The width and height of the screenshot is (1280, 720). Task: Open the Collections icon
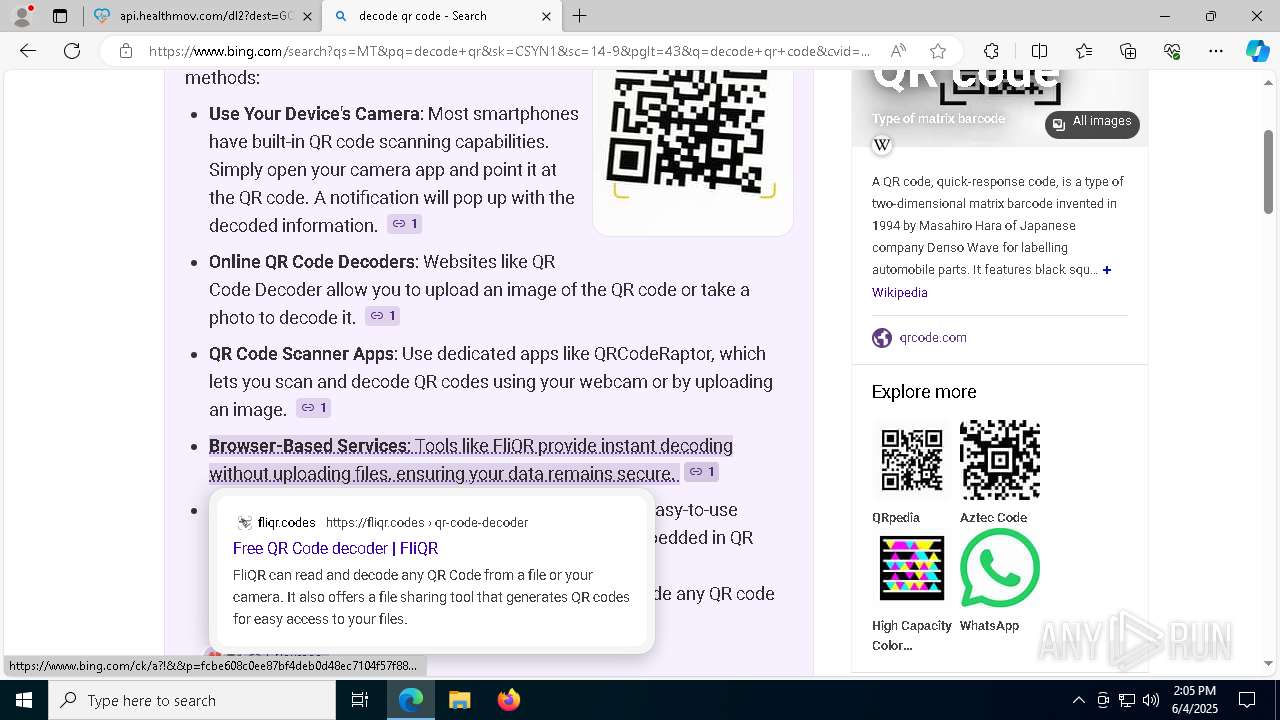(x=1128, y=51)
